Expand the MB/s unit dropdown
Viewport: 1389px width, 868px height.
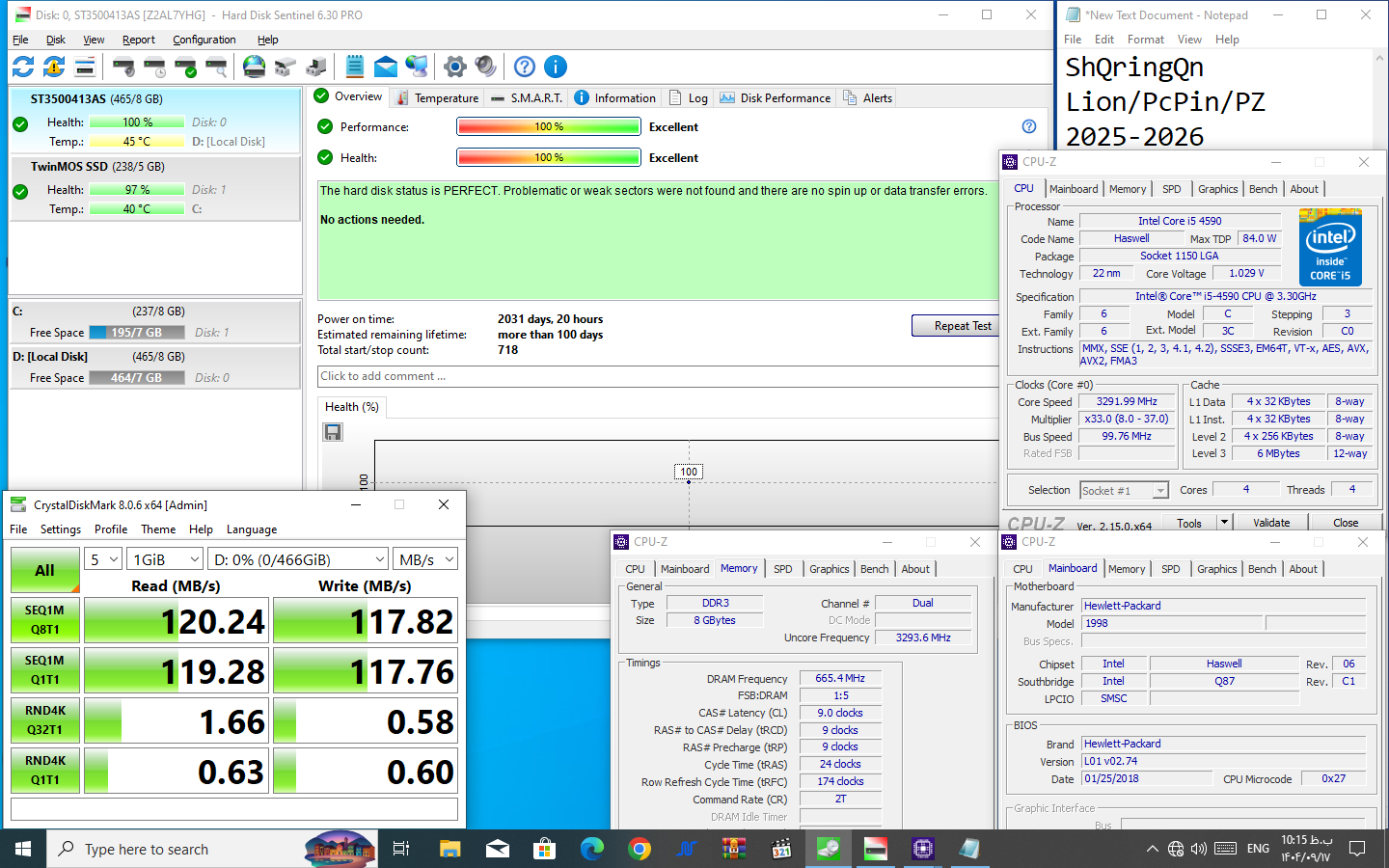426,559
